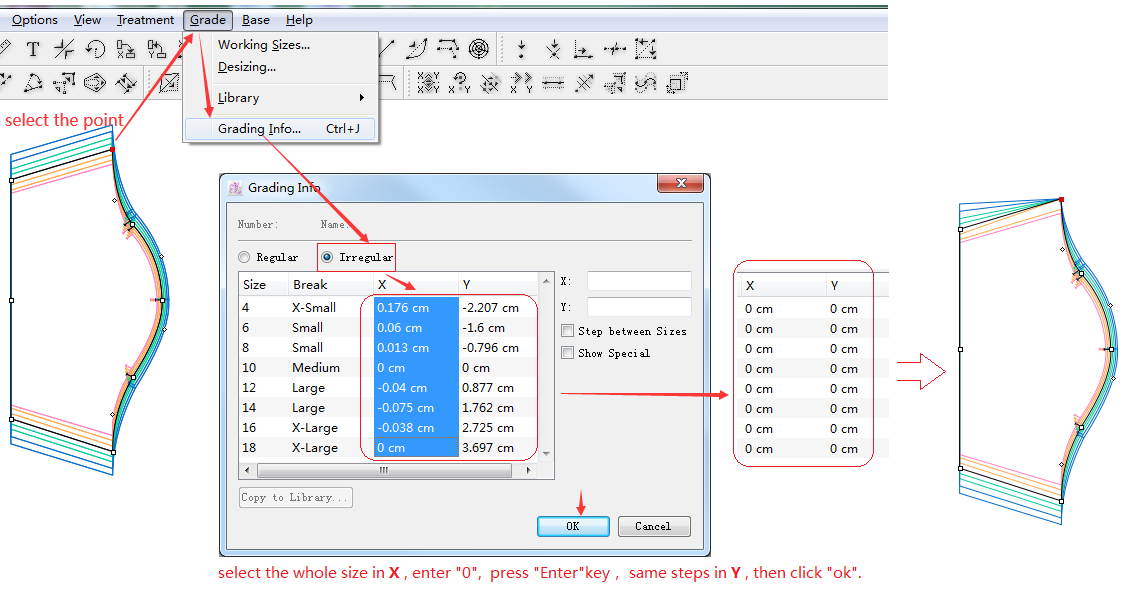The height and width of the screenshot is (607, 1128).
Task: Click the L-shaped axis arrow icon
Action: click(x=583, y=49)
